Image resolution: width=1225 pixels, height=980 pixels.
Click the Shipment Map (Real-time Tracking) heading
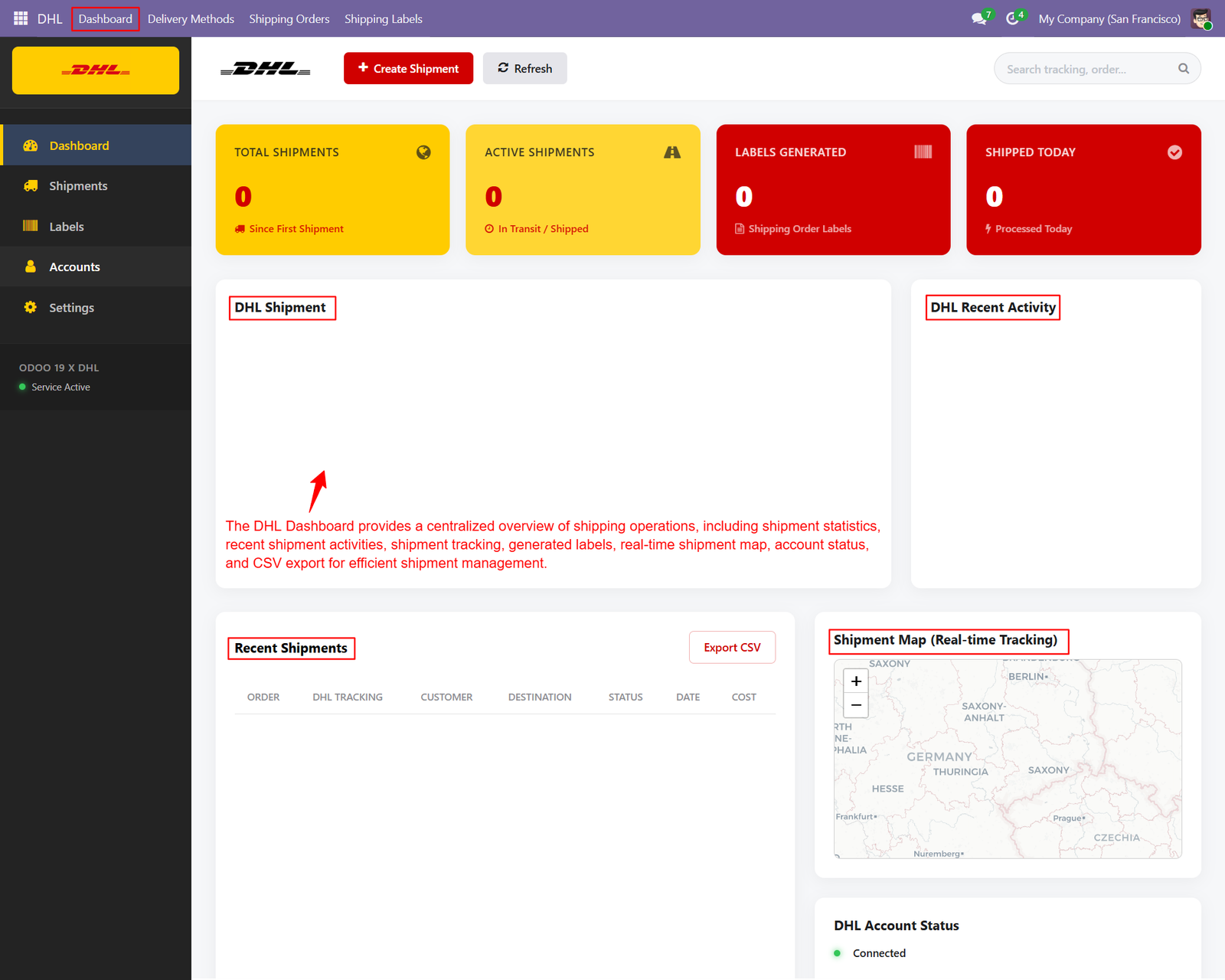[946, 640]
